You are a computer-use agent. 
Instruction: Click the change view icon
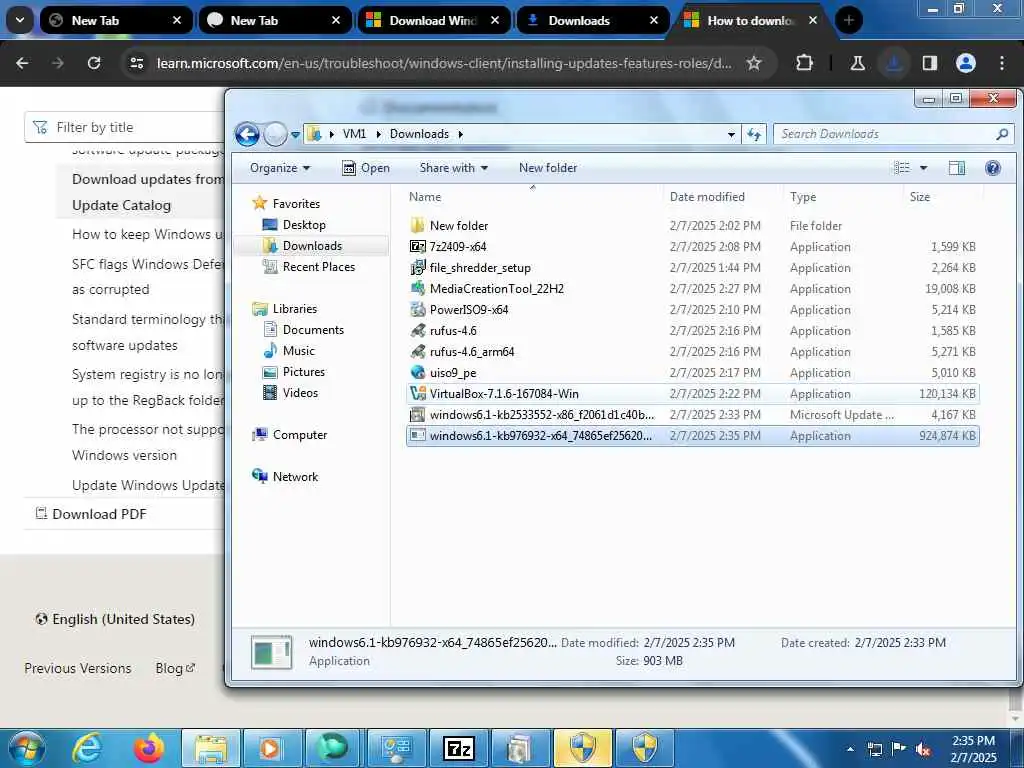[x=902, y=168]
